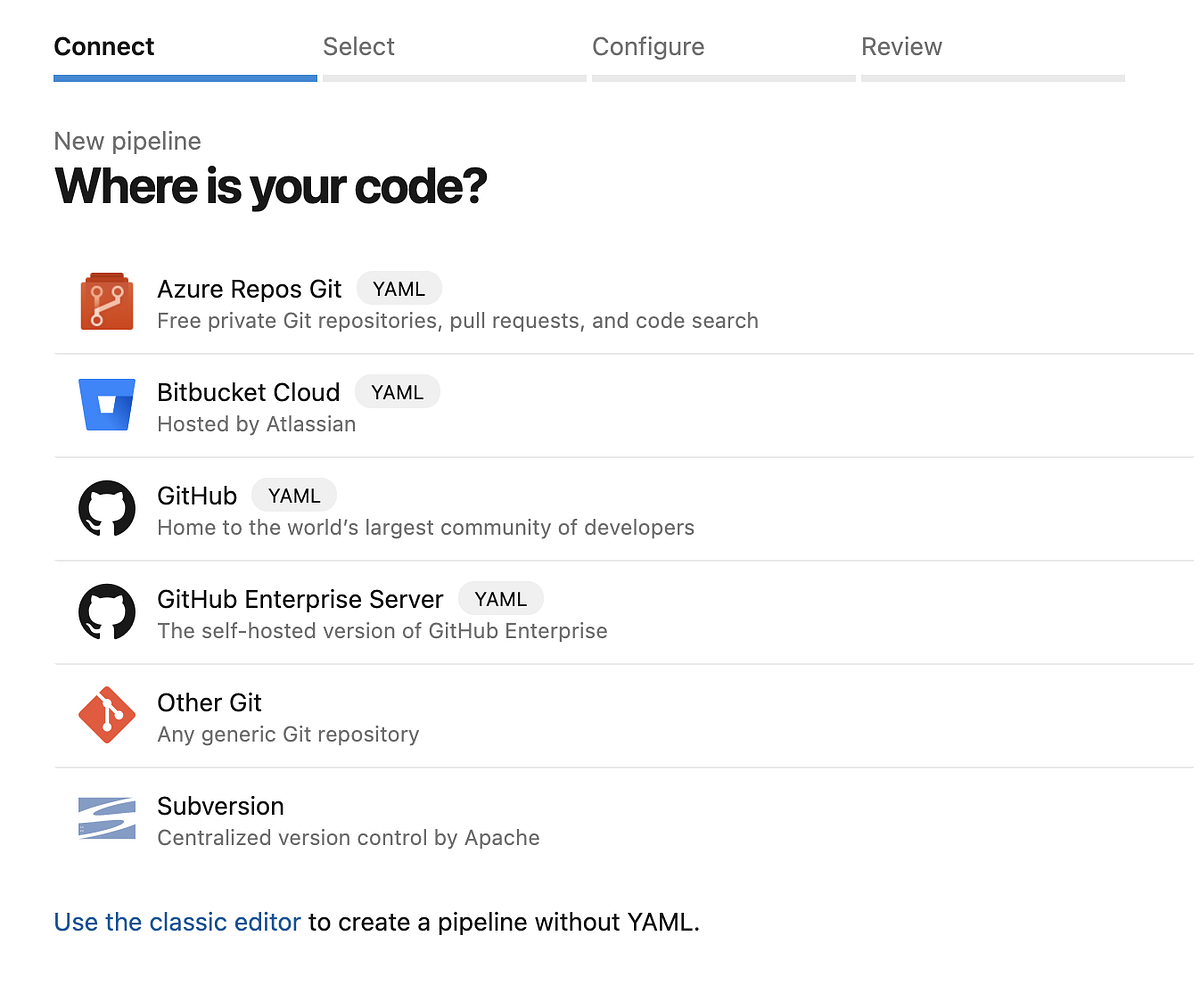Viewport: 1200px width, 984px height.
Task: Click the Azure Repos Git icon
Action: point(107,300)
